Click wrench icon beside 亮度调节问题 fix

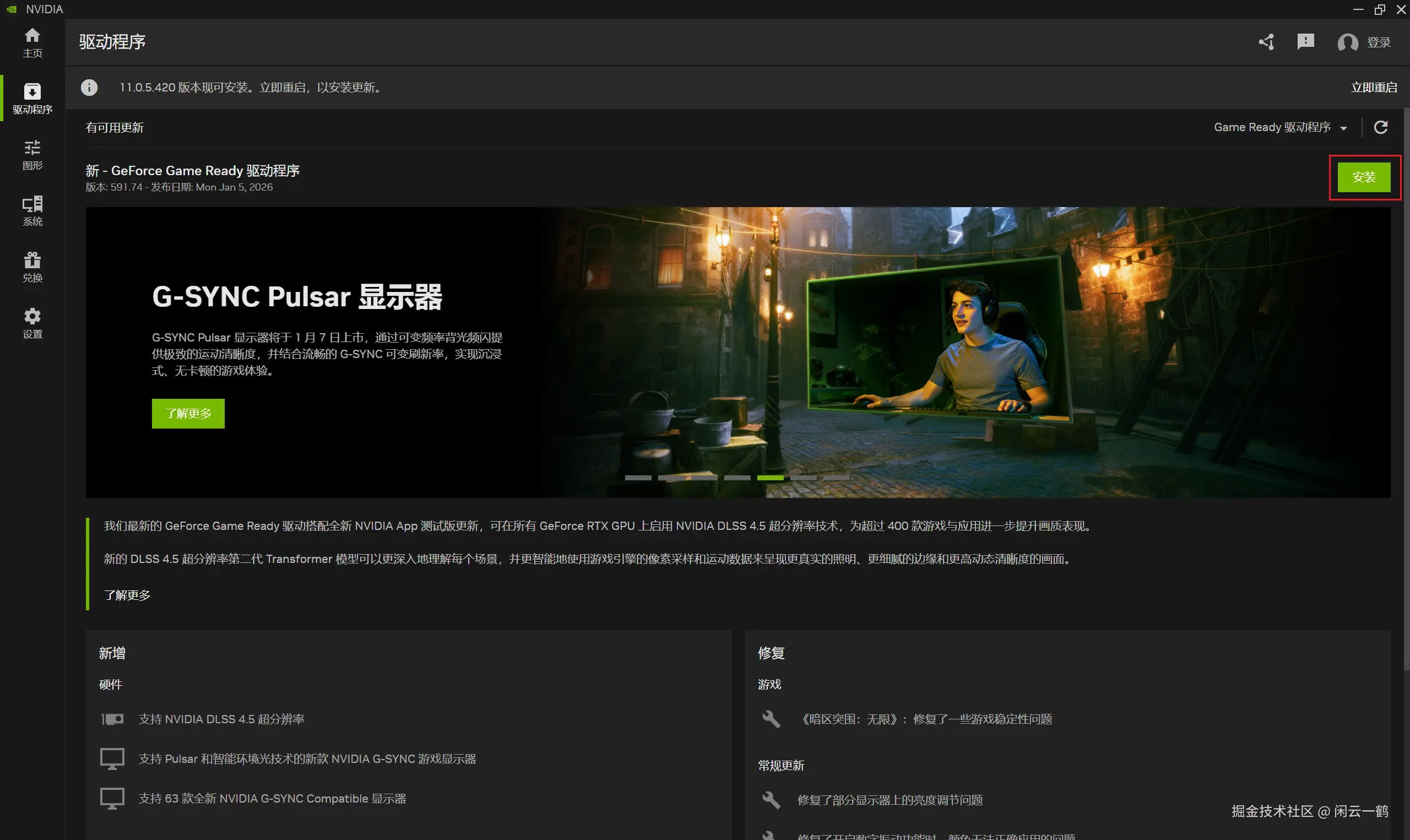(771, 800)
